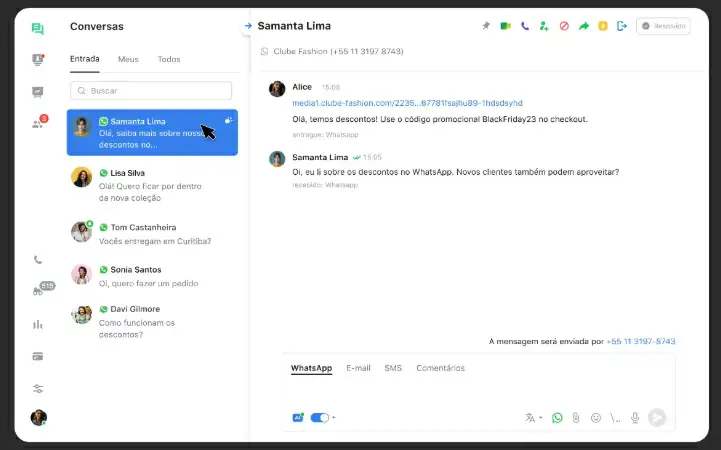
Task: Open the bar chart reports icon
Action: 38,325
